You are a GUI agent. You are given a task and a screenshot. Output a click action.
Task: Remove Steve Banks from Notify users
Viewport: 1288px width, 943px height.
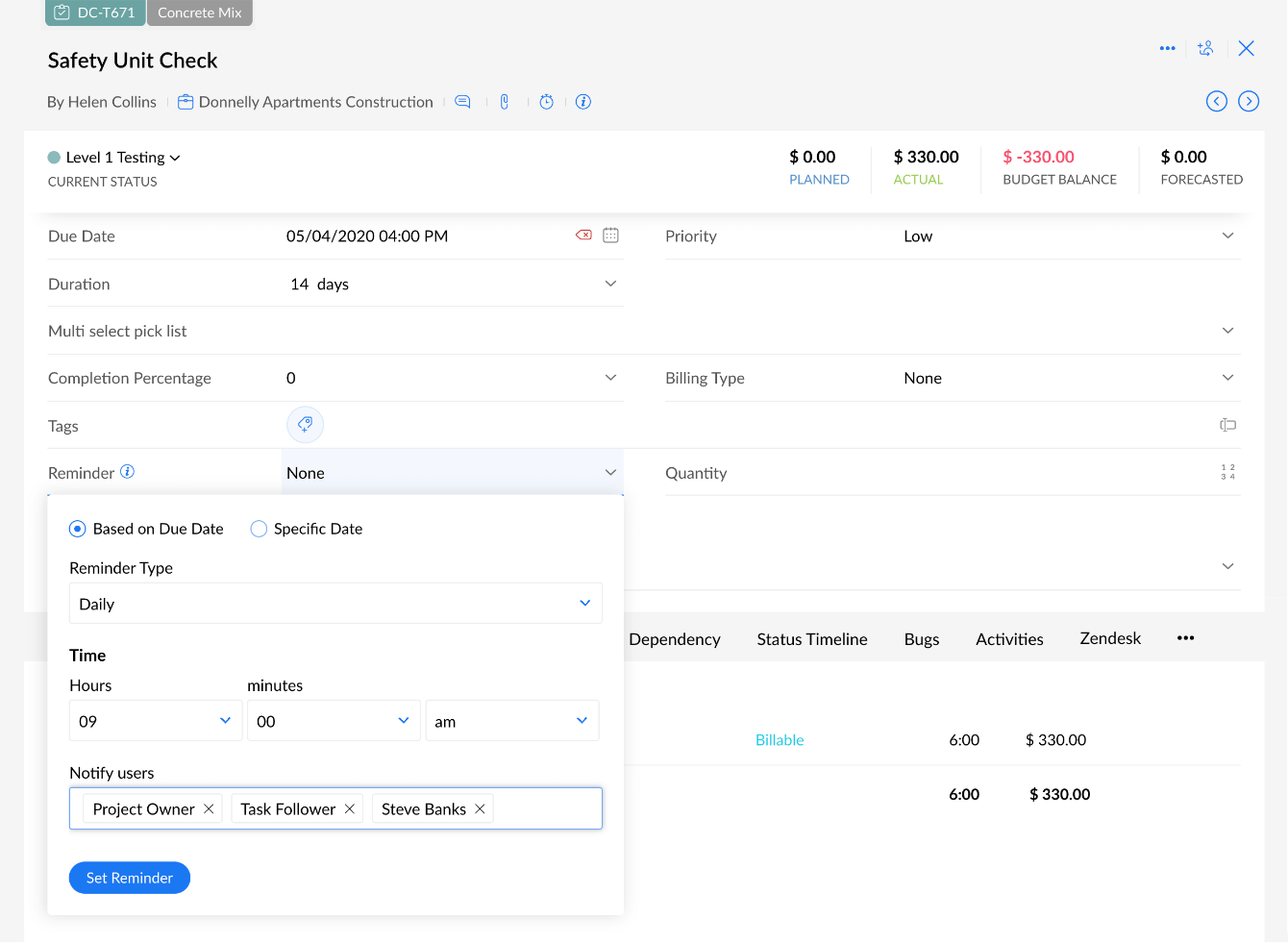(480, 808)
